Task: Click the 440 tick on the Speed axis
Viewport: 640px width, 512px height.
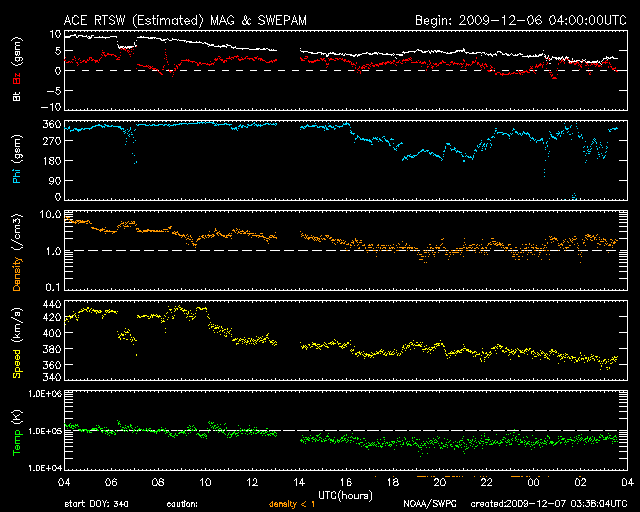Action: [52, 305]
